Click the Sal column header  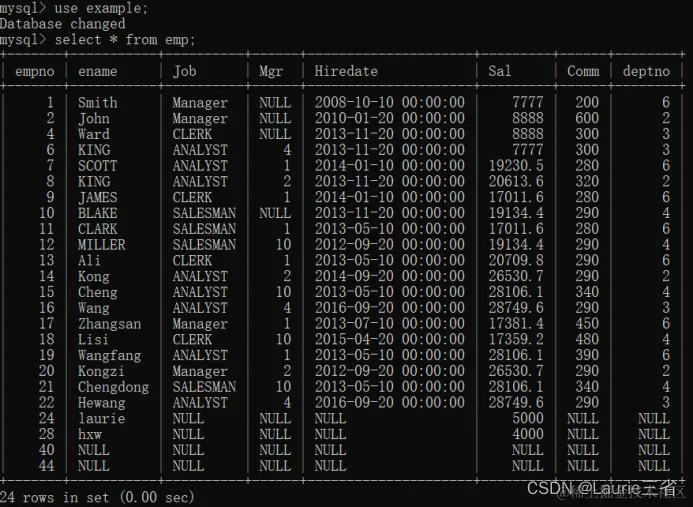pos(500,71)
